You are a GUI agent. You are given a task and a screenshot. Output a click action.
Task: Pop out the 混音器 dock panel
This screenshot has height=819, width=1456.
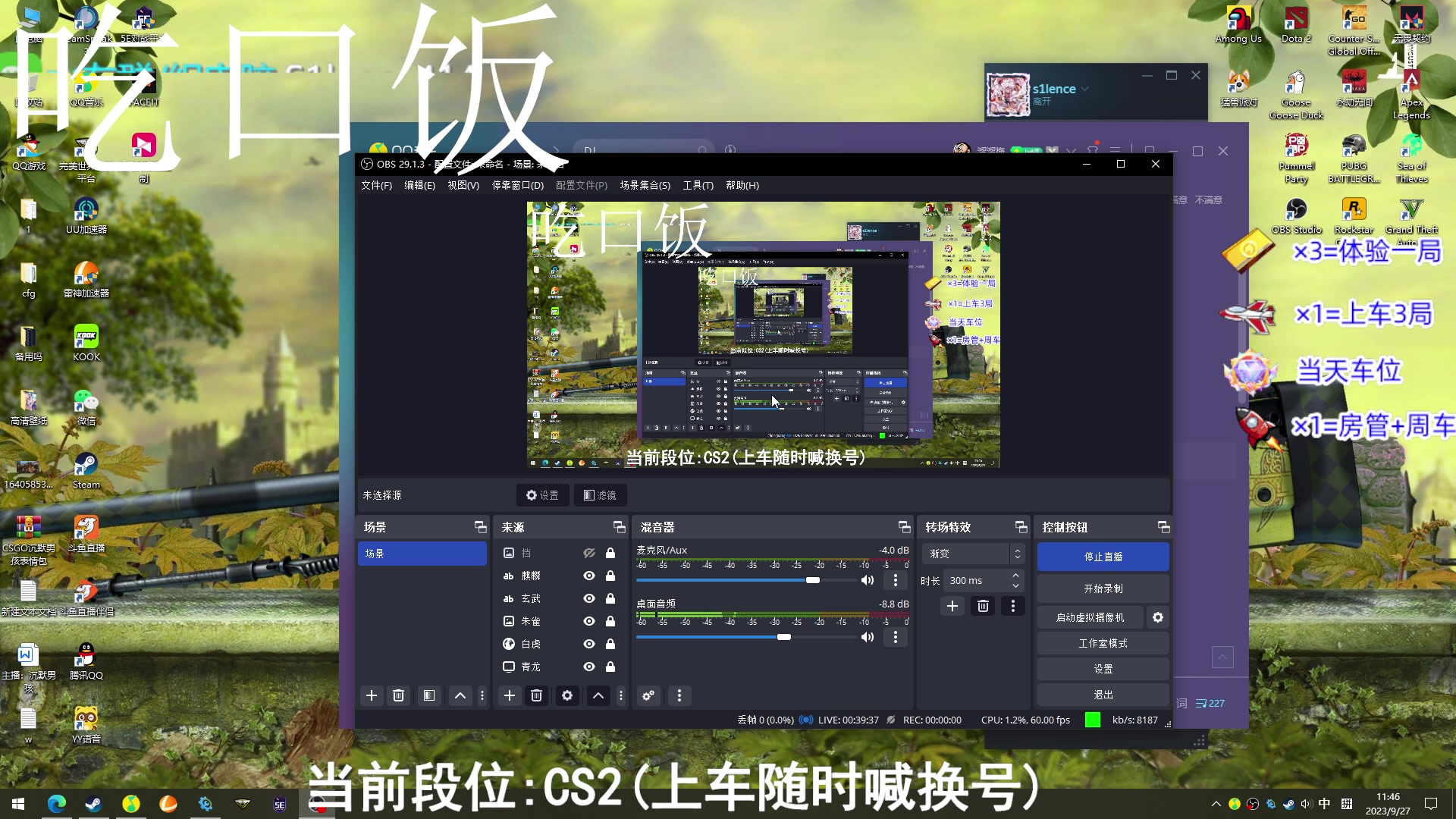[904, 527]
